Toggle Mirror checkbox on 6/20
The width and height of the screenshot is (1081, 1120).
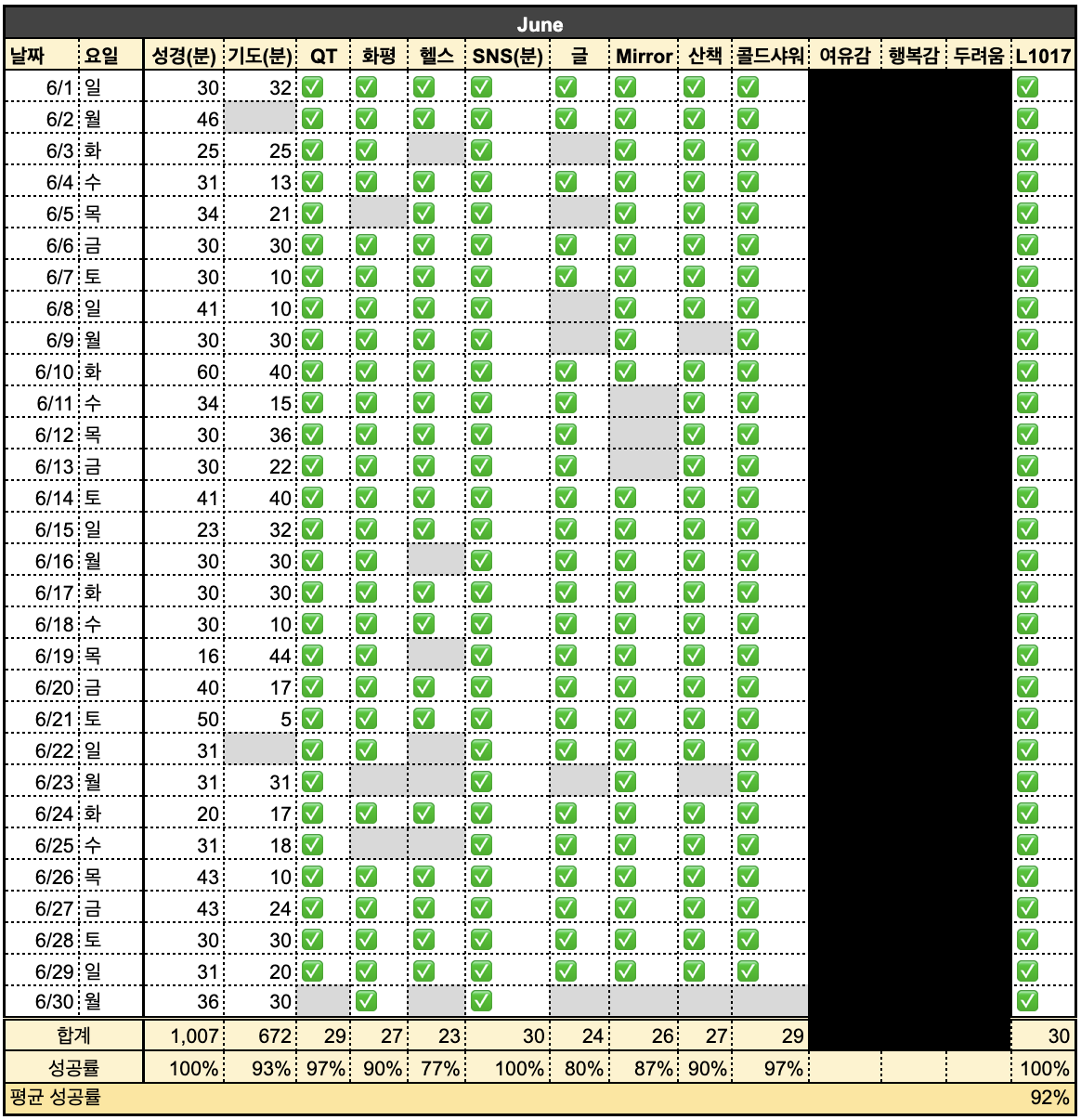pyautogui.click(x=625, y=687)
